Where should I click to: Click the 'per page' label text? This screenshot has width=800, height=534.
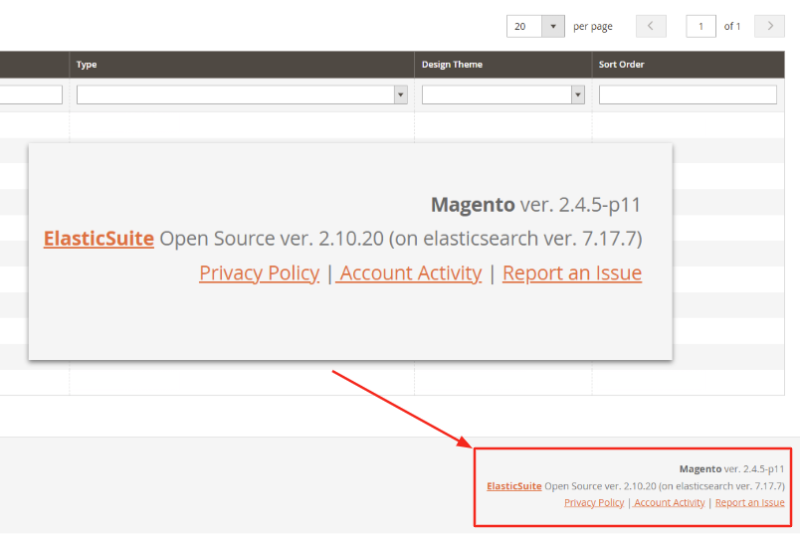[x=592, y=27]
